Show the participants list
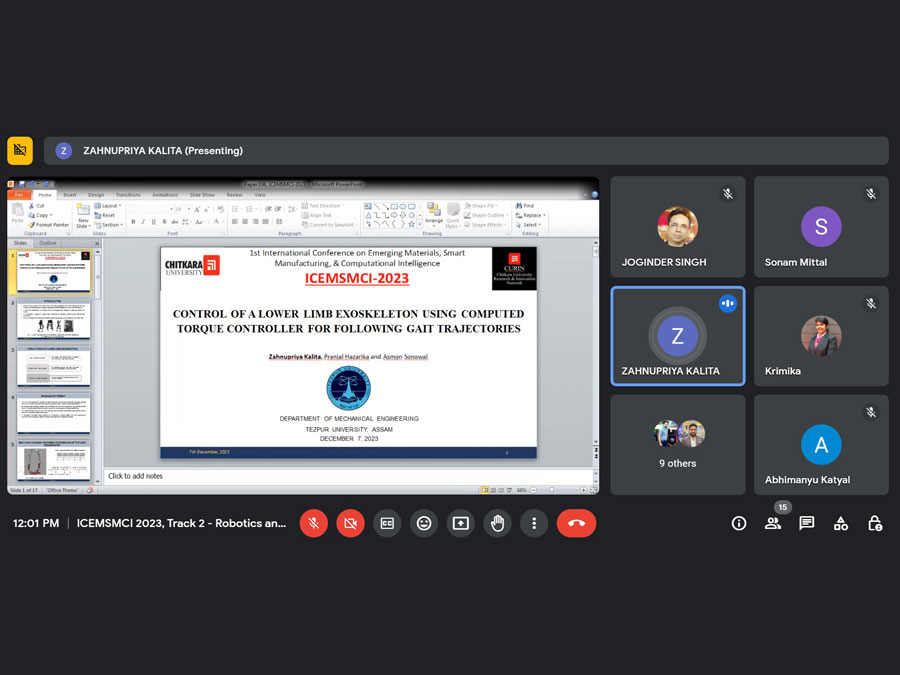The width and height of the screenshot is (900, 675). tap(773, 523)
